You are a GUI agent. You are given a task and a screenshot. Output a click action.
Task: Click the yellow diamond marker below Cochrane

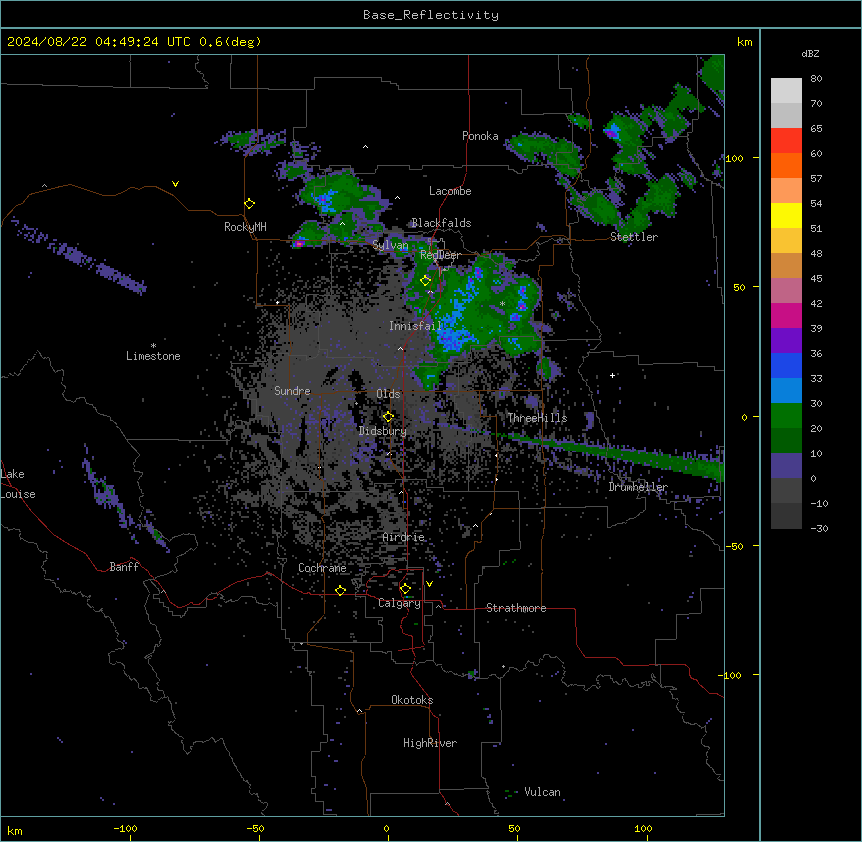pyautogui.click(x=341, y=590)
